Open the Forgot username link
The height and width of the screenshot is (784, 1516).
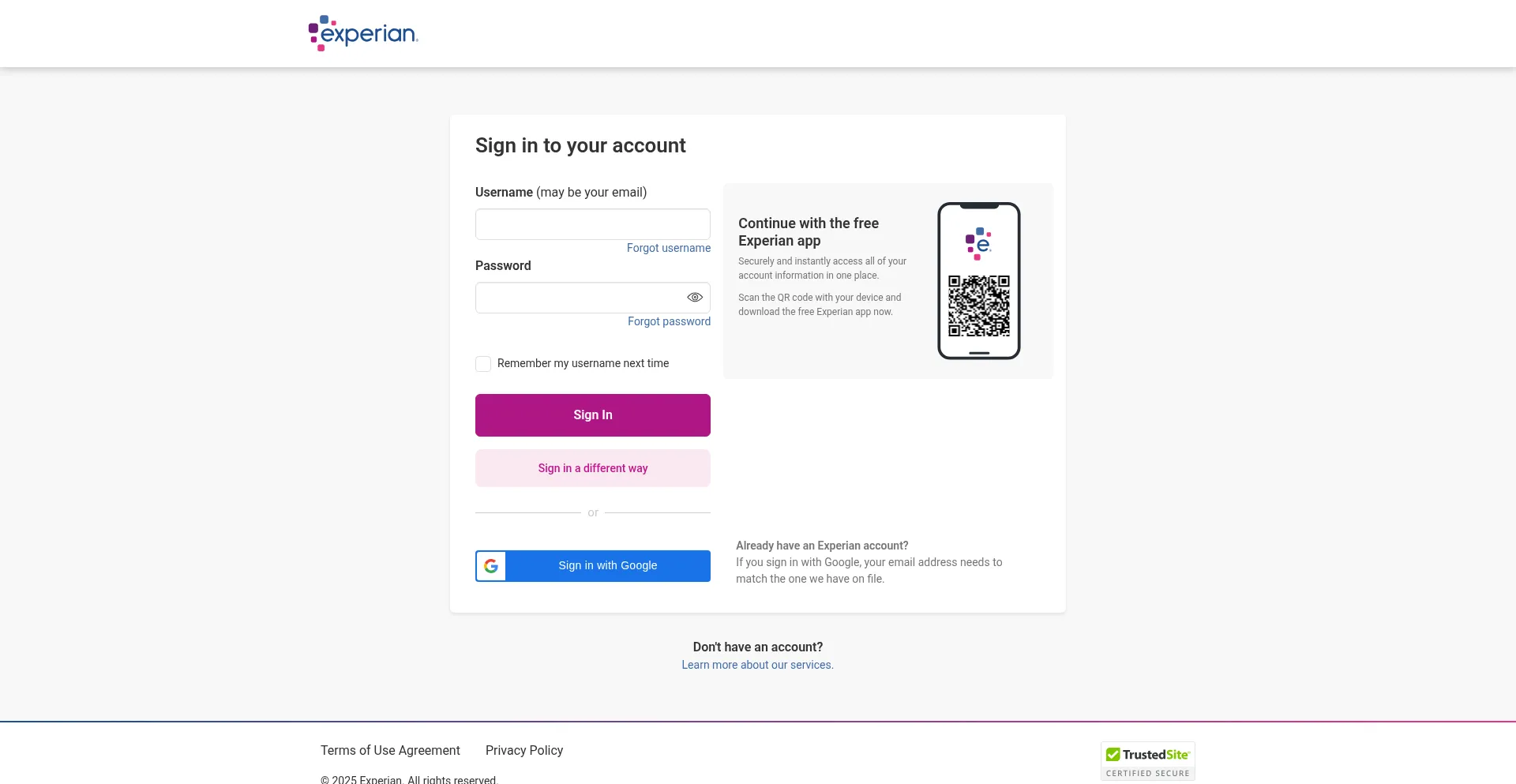pyautogui.click(x=668, y=248)
